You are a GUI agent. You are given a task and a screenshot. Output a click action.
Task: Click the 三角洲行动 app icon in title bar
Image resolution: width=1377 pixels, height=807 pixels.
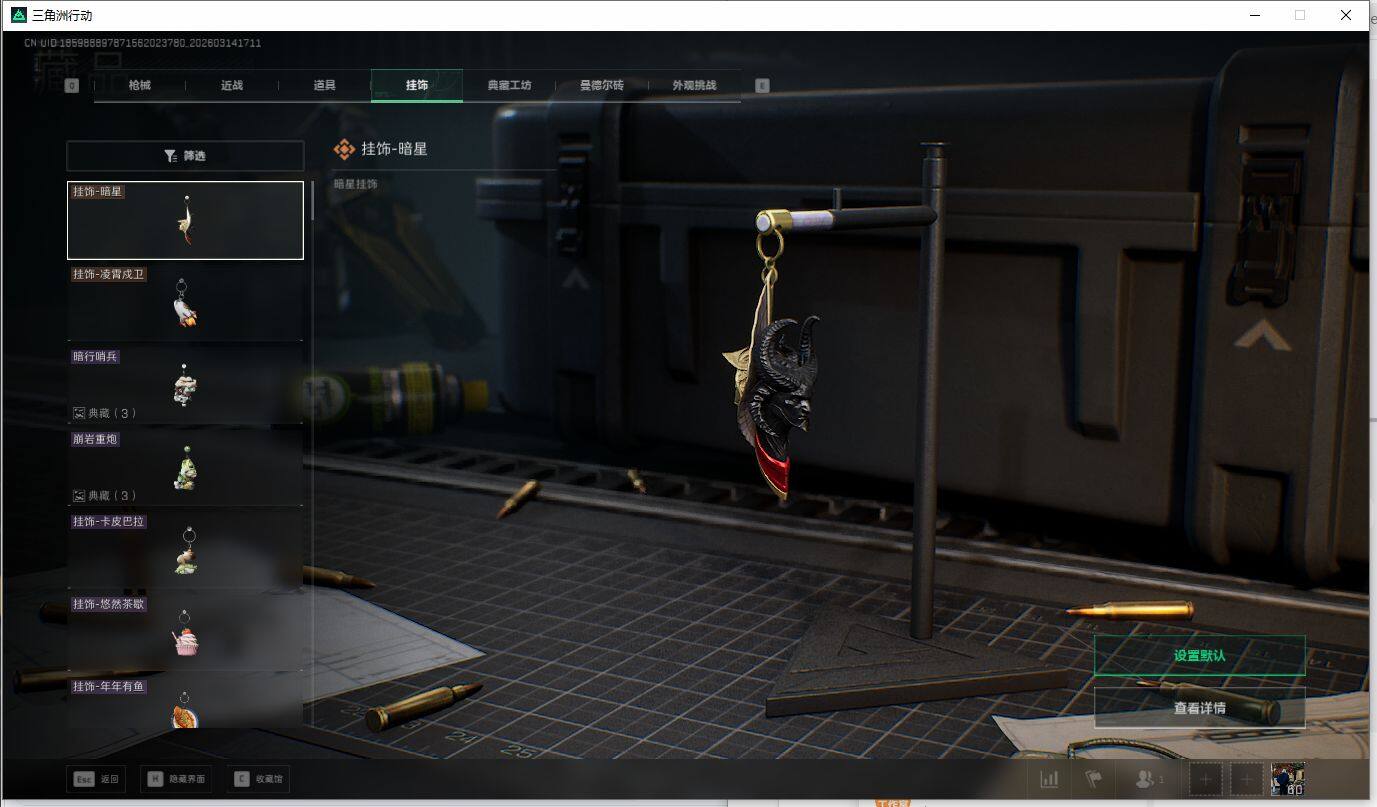[18, 15]
